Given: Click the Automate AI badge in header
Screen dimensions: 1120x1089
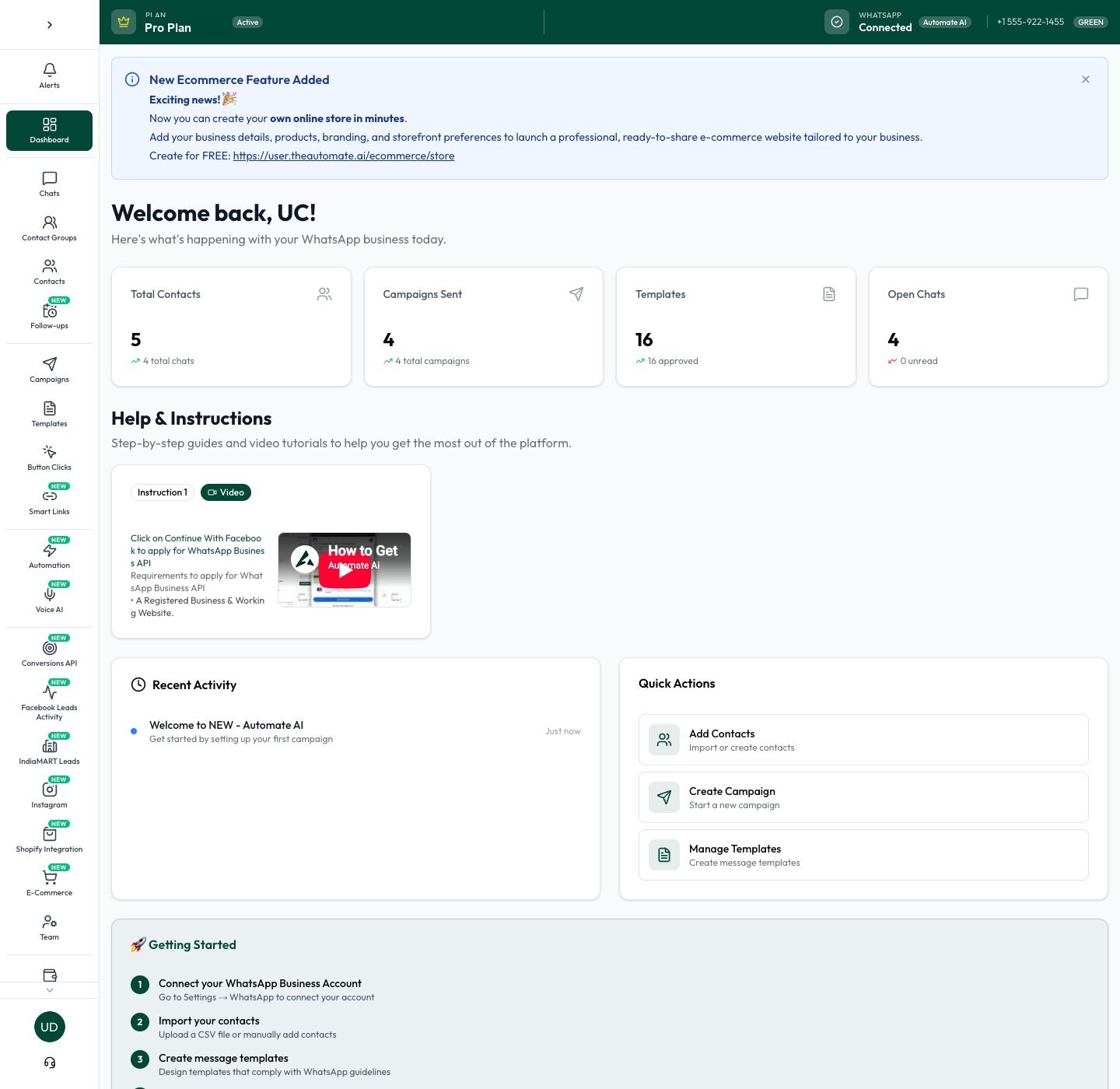Looking at the screenshot, I should coord(945,22).
